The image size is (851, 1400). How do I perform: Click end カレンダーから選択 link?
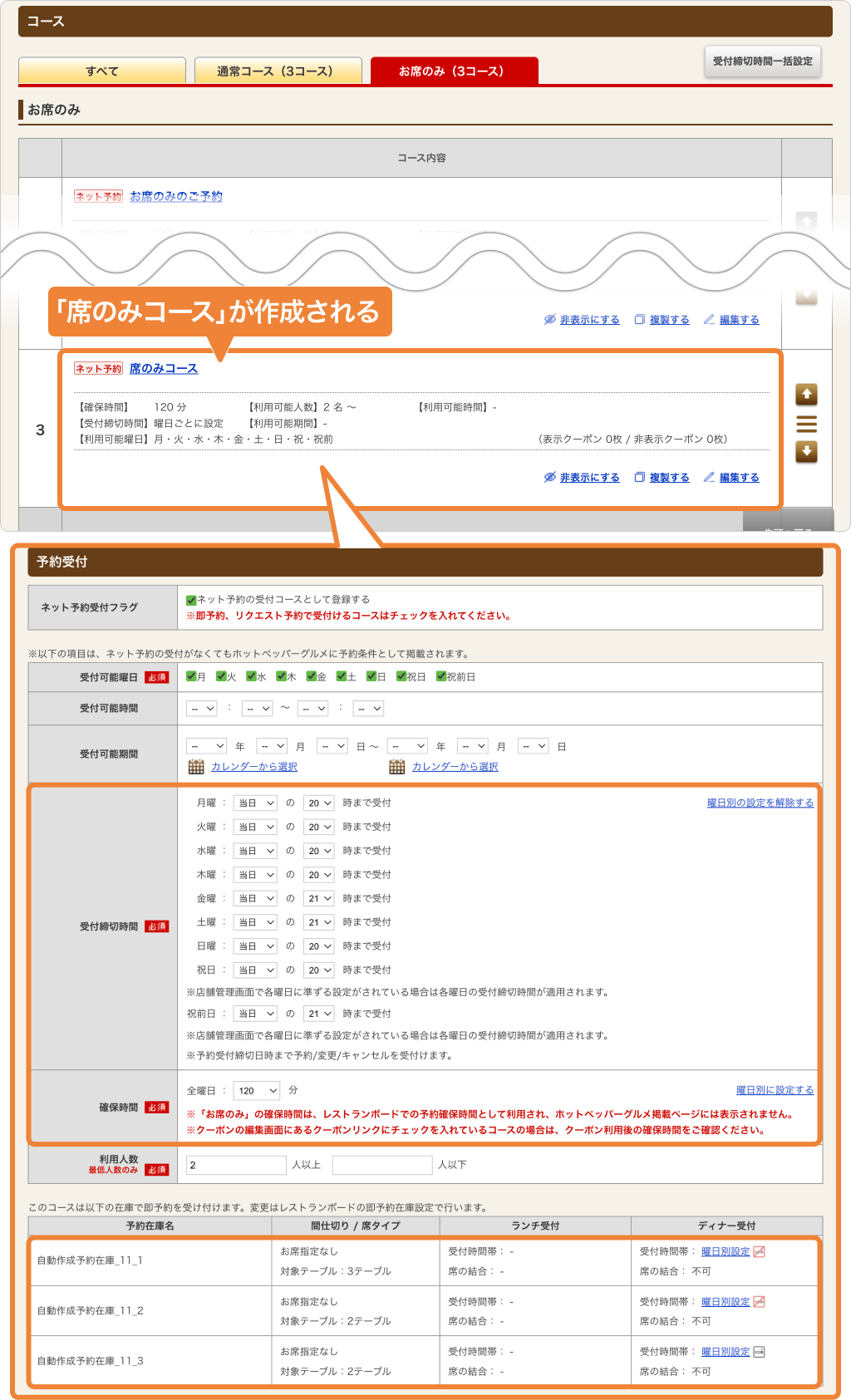(x=455, y=767)
